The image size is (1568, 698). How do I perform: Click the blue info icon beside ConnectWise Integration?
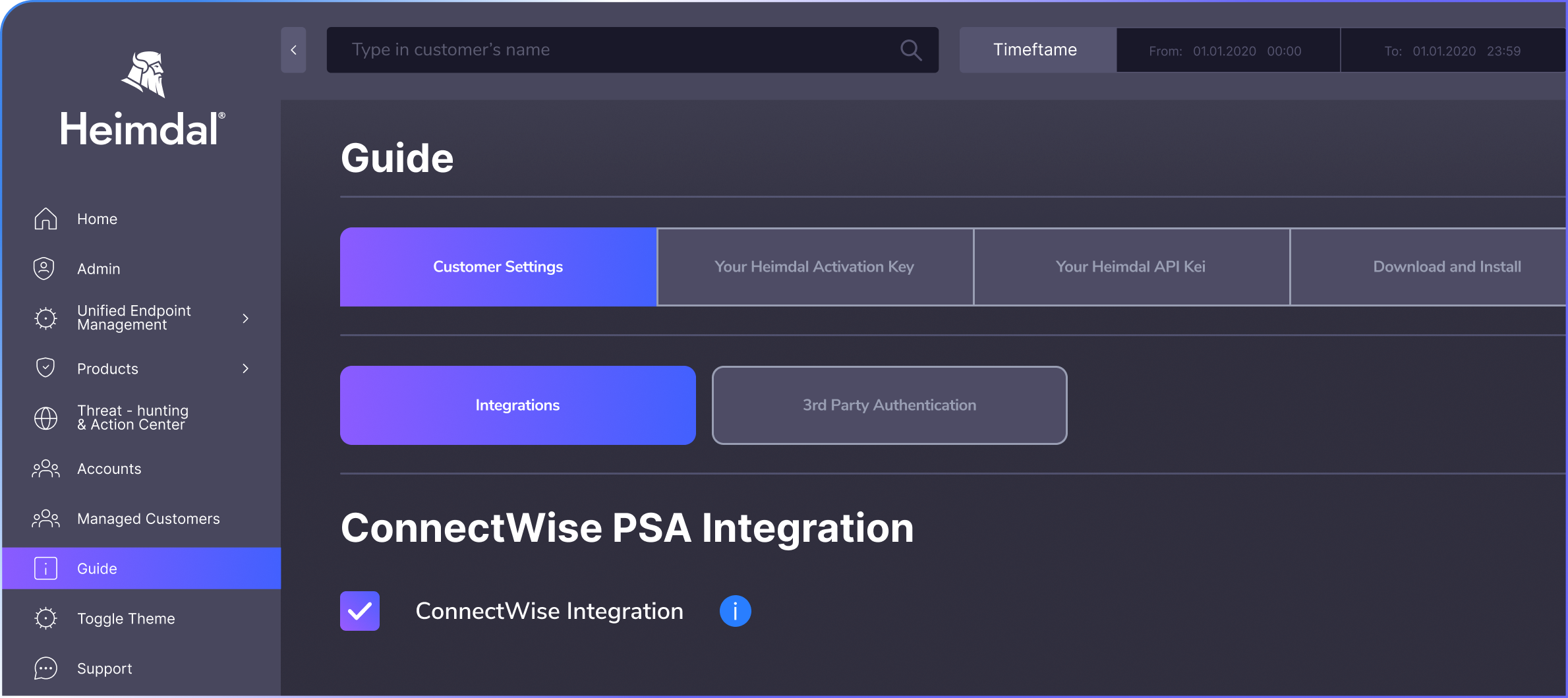click(x=735, y=611)
